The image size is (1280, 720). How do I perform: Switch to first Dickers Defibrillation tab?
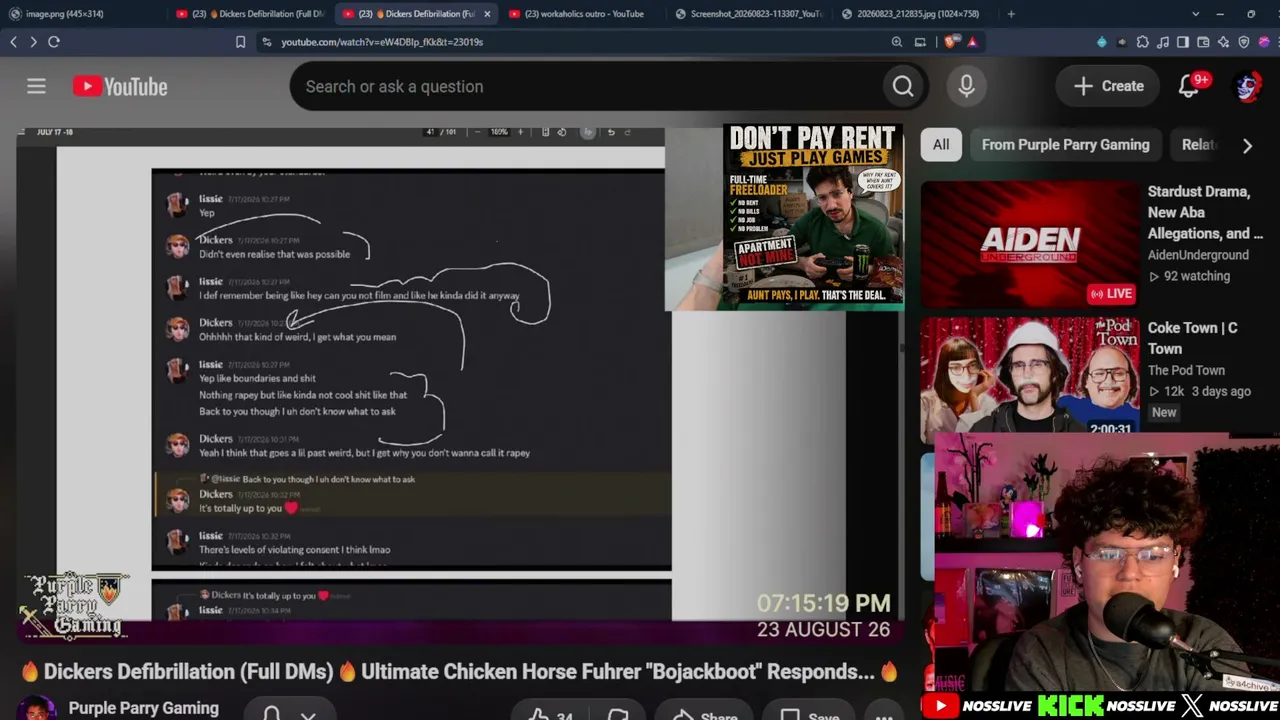[250, 14]
